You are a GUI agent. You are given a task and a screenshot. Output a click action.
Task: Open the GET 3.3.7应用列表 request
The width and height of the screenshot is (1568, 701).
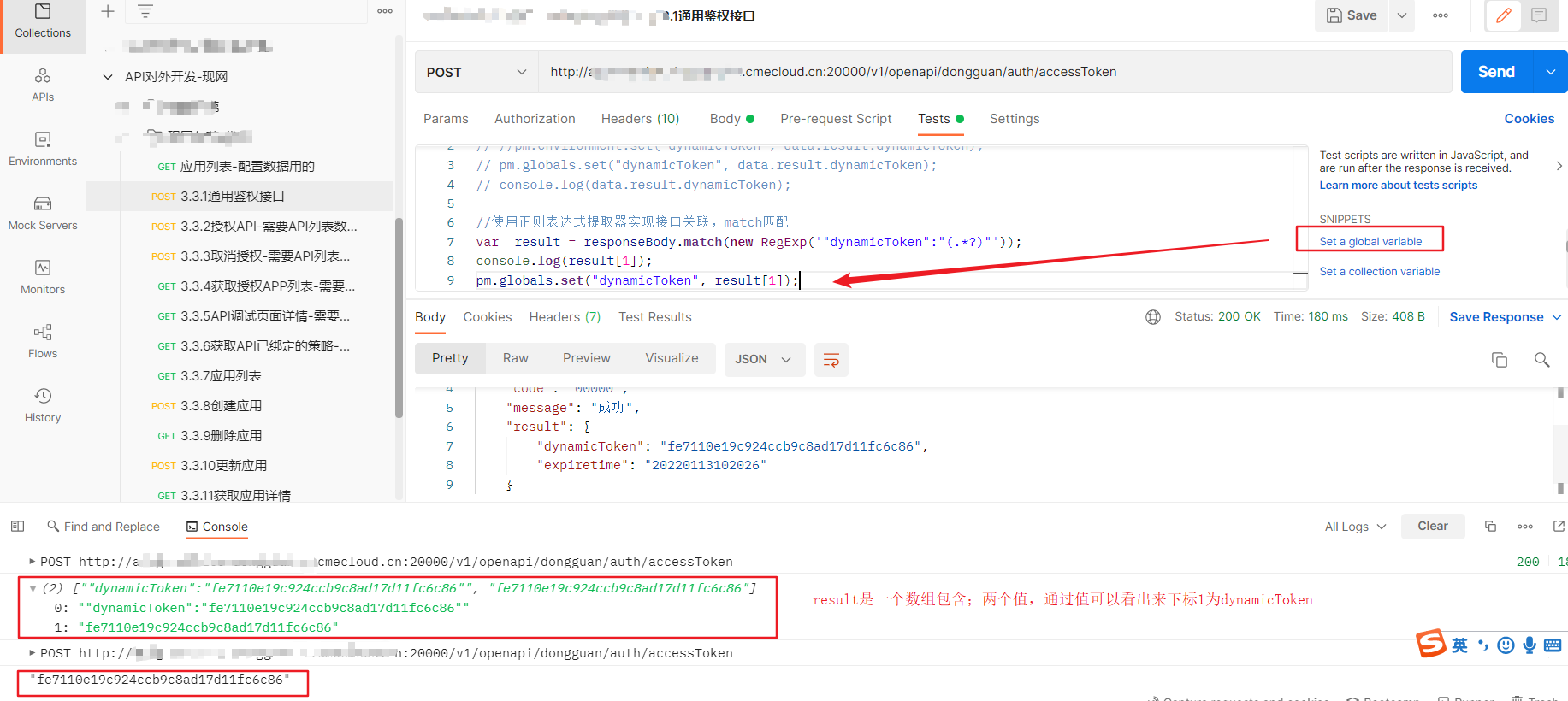click(x=240, y=376)
